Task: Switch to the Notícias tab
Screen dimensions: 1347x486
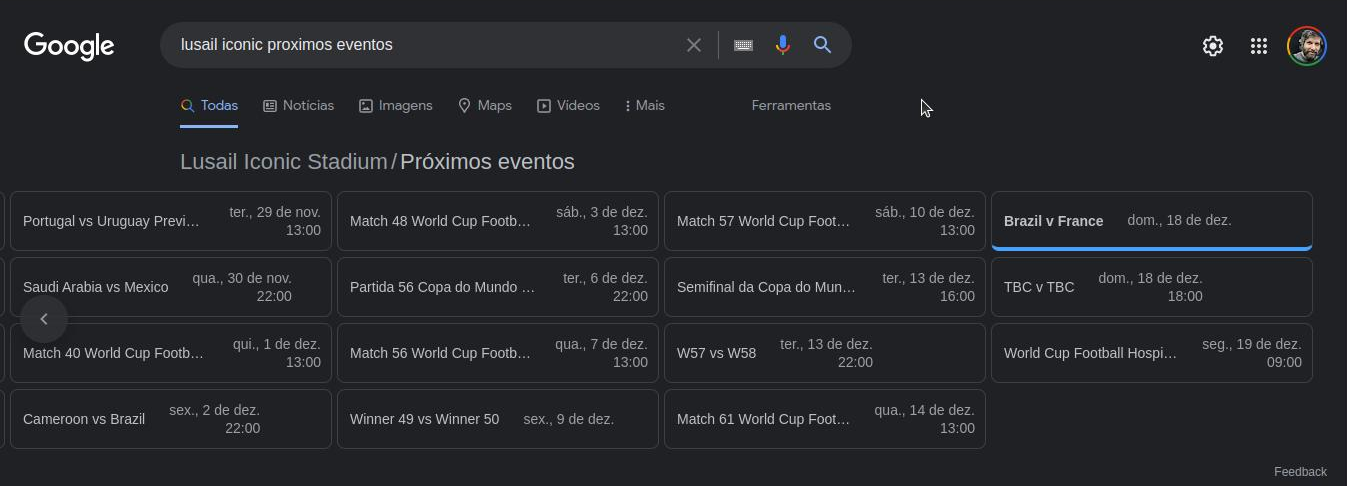Action: point(298,106)
